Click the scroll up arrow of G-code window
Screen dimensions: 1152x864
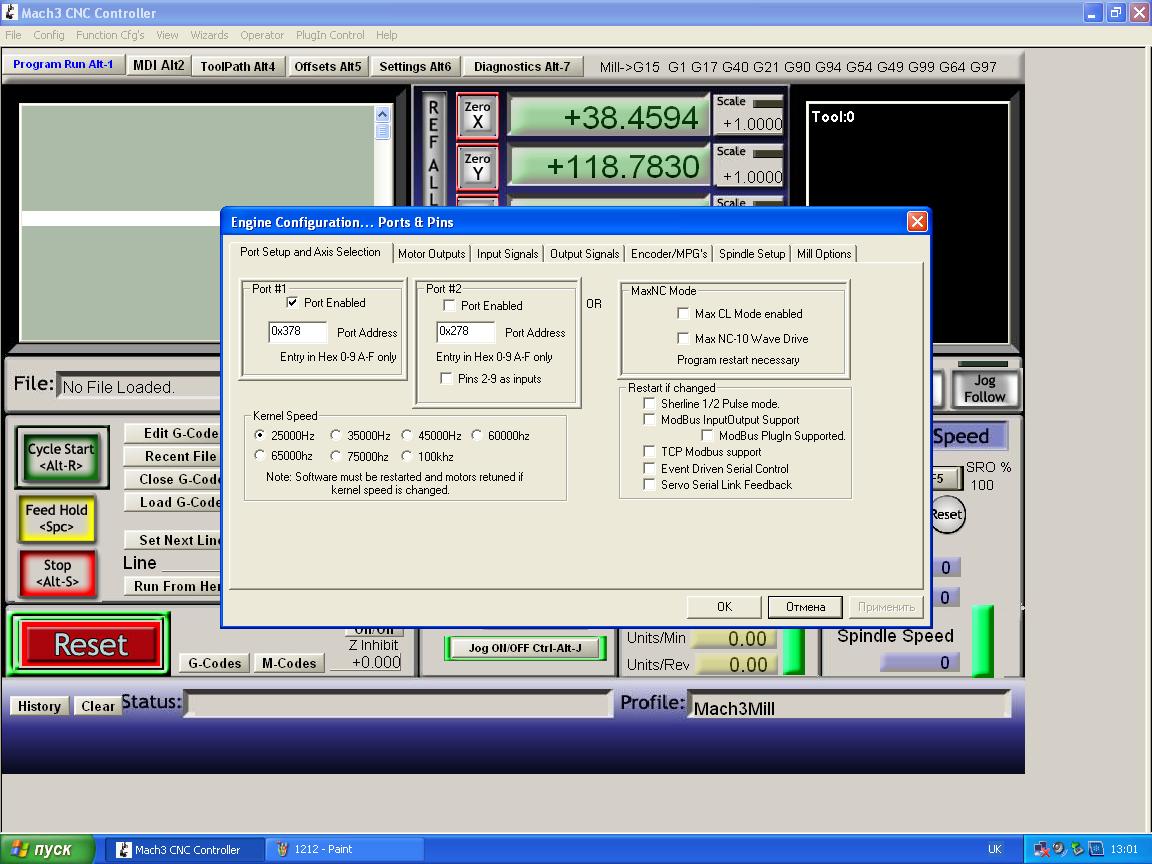click(x=382, y=114)
